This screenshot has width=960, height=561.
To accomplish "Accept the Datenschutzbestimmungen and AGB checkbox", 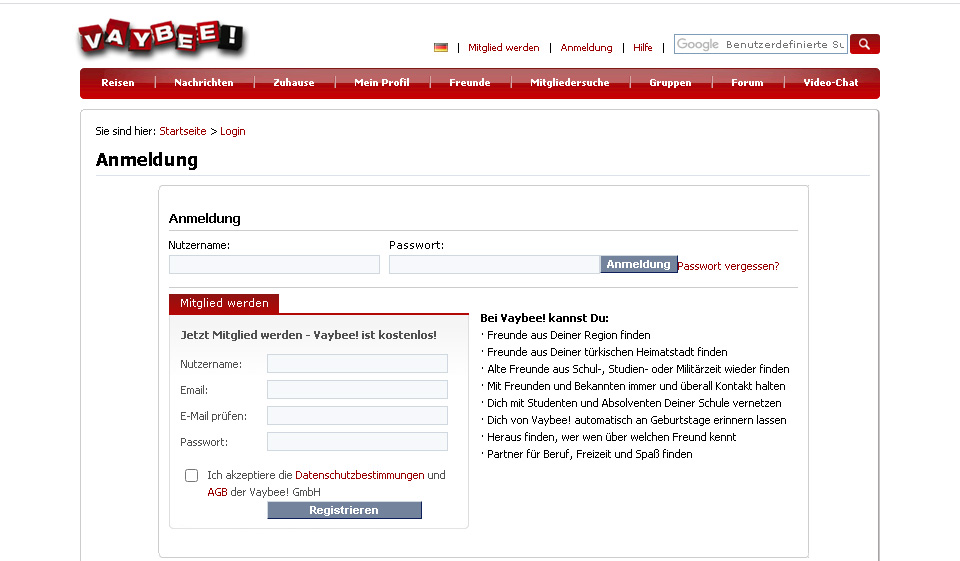I will coord(192,475).
